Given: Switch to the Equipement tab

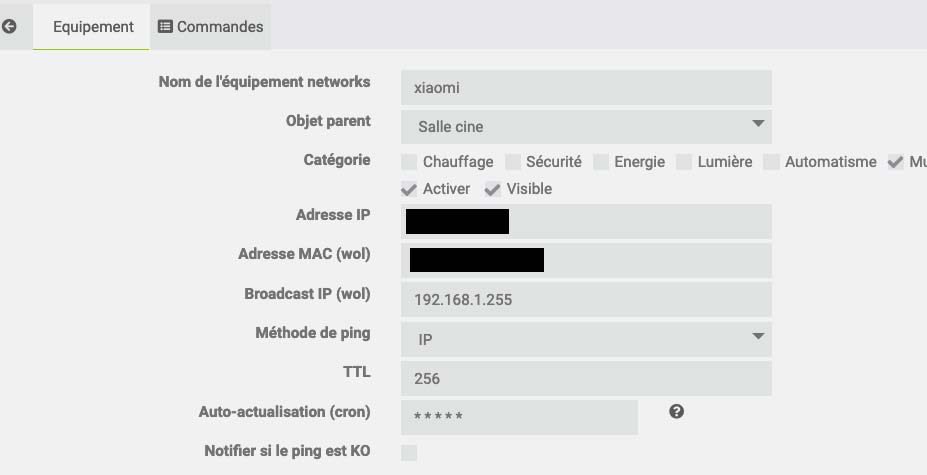Looking at the screenshot, I should (92, 27).
